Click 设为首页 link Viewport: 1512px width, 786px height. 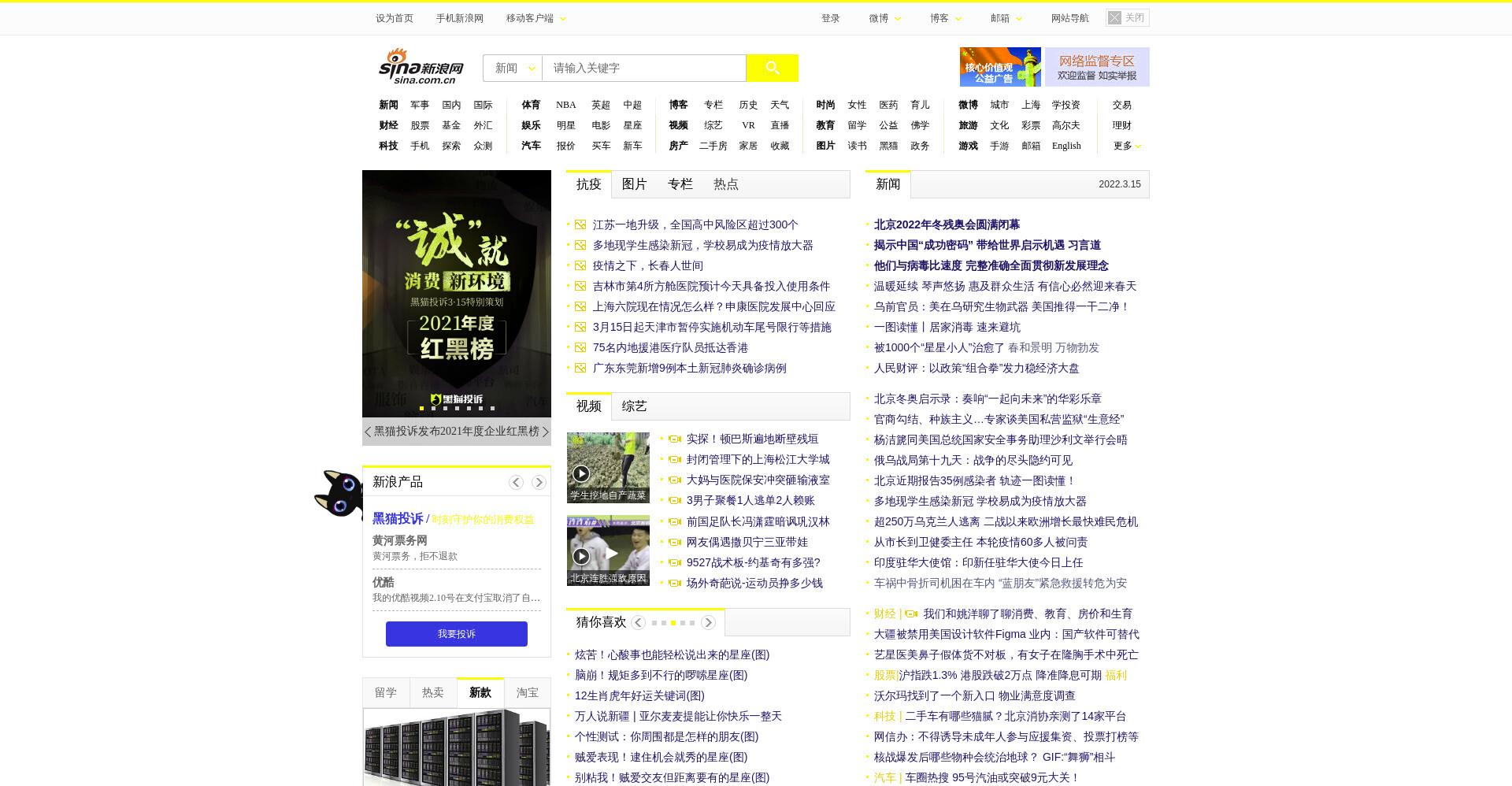(x=395, y=18)
